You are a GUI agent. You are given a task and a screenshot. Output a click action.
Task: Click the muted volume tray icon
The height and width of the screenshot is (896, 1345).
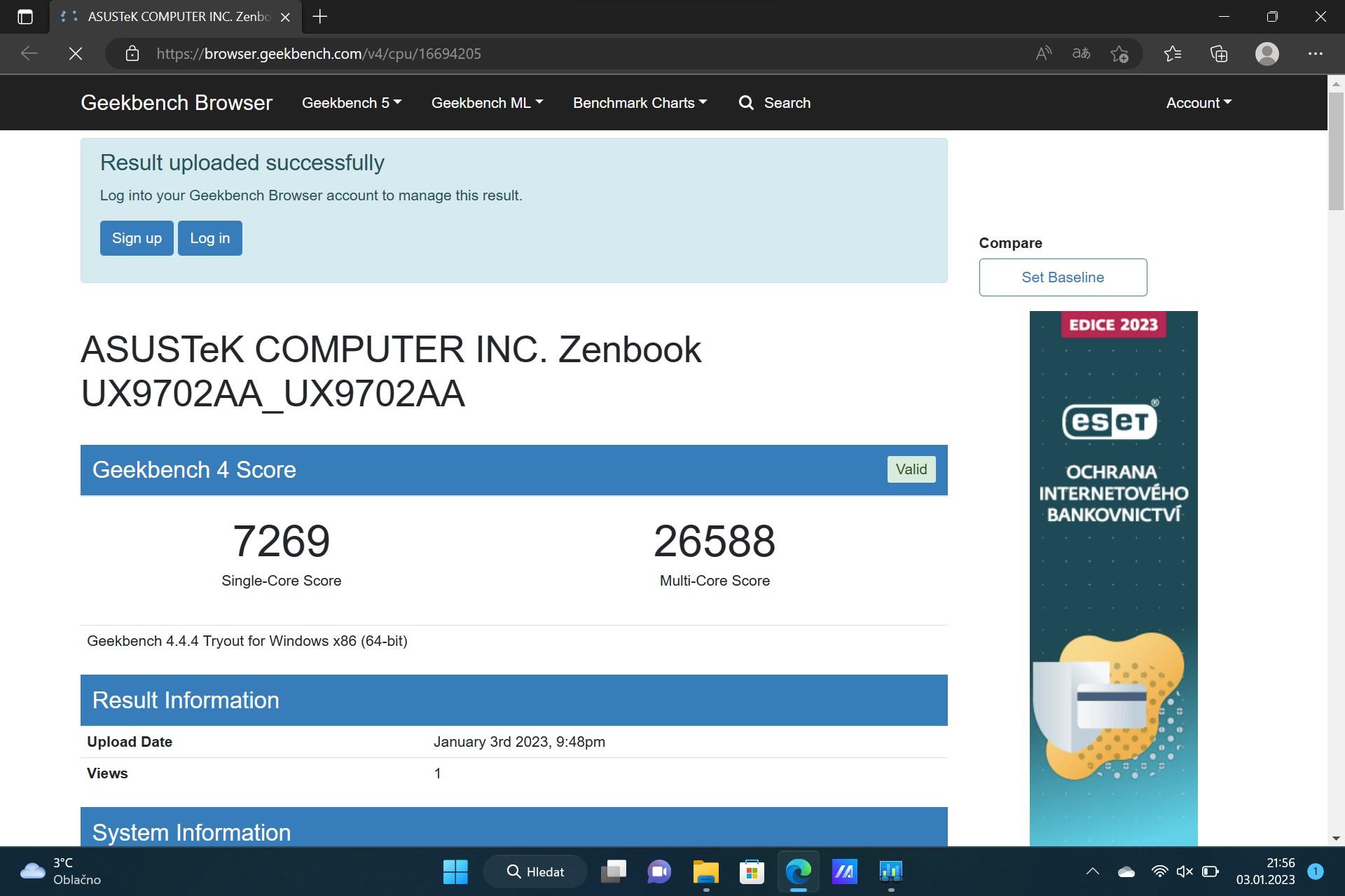(1185, 871)
